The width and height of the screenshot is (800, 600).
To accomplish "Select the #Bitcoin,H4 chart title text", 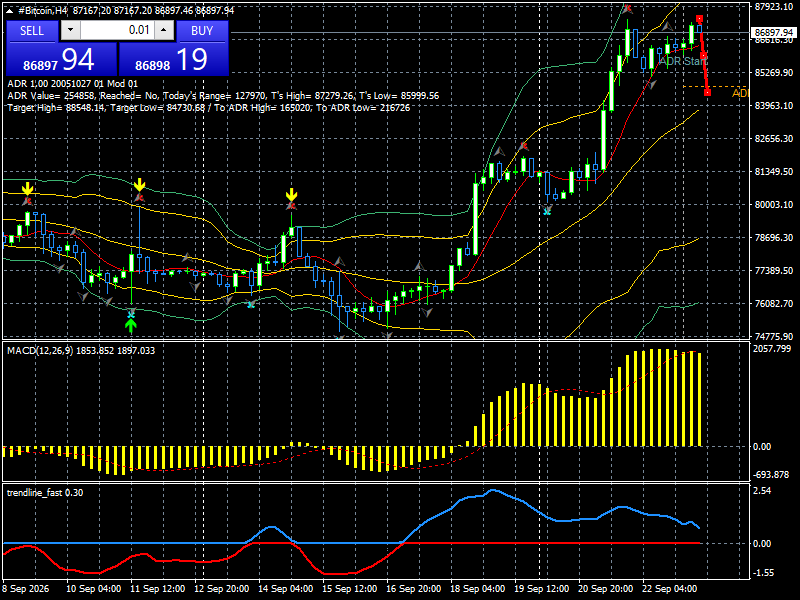I will point(42,10).
